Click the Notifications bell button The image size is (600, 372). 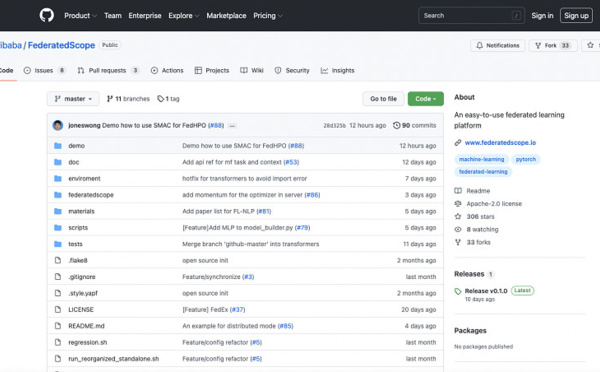coord(497,46)
